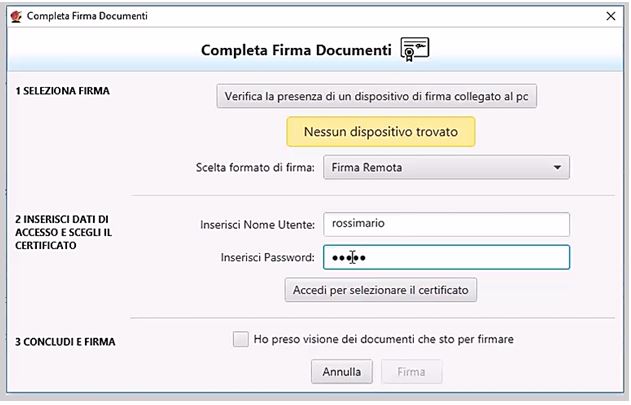Click the yellow Nessun dispositivo trovato banner
631x405 pixels.
coord(380,131)
